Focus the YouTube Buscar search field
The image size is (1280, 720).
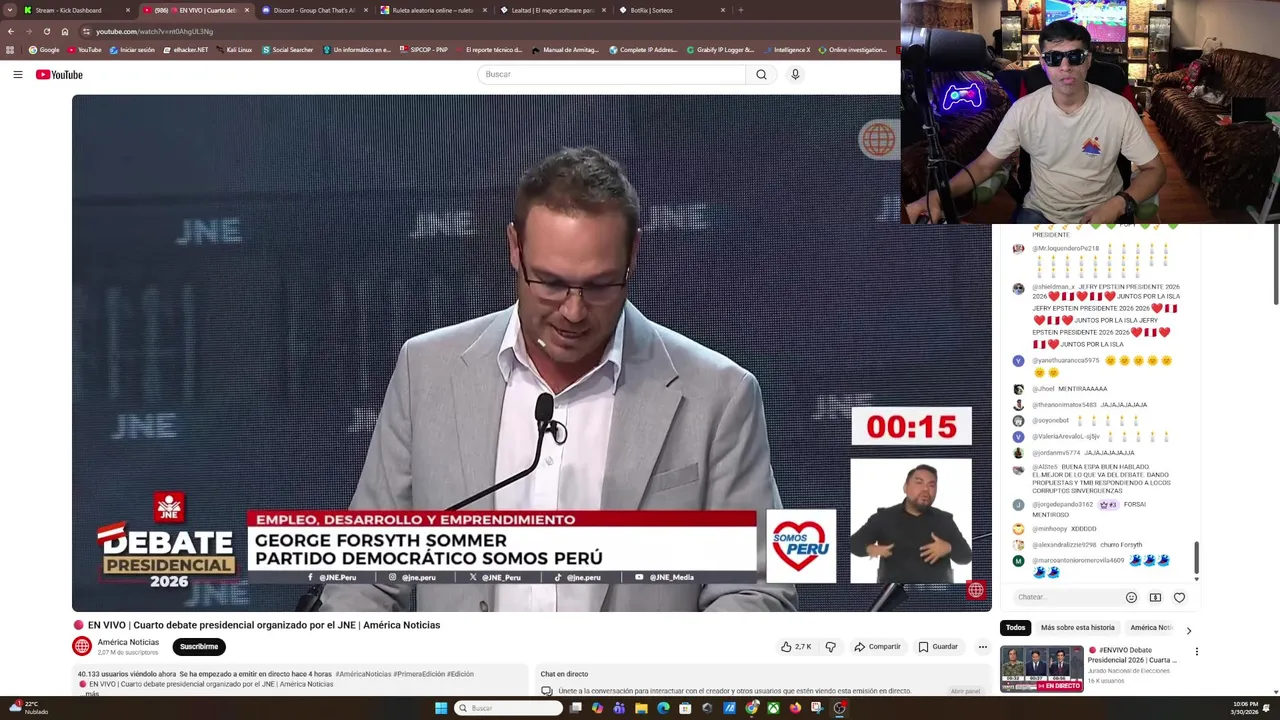[612, 74]
